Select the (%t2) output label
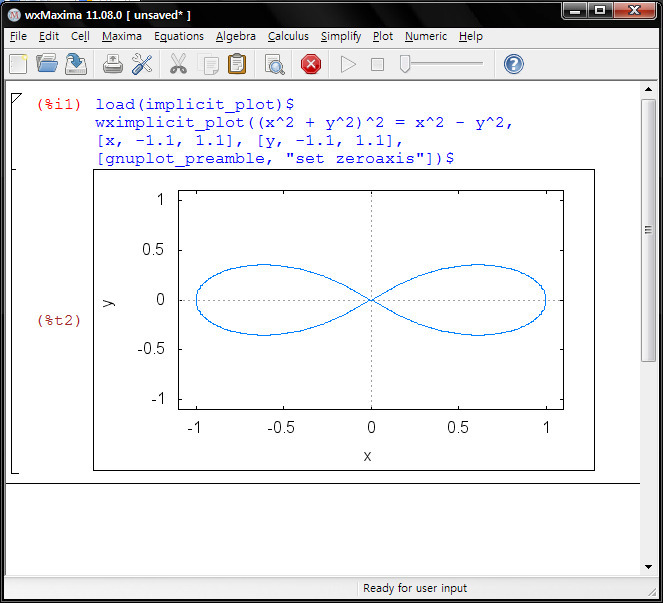Image resolution: width=663 pixels, height=603 pixels. 59,320
